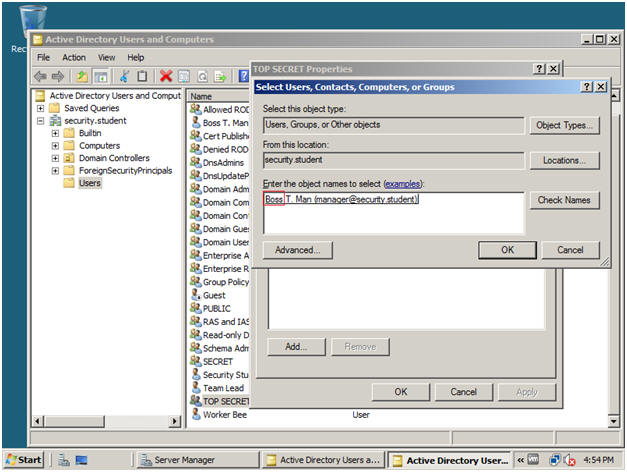This screenshot has width=627, height=472.
Task: Click in the object names text box
Action: coord(394,213)
